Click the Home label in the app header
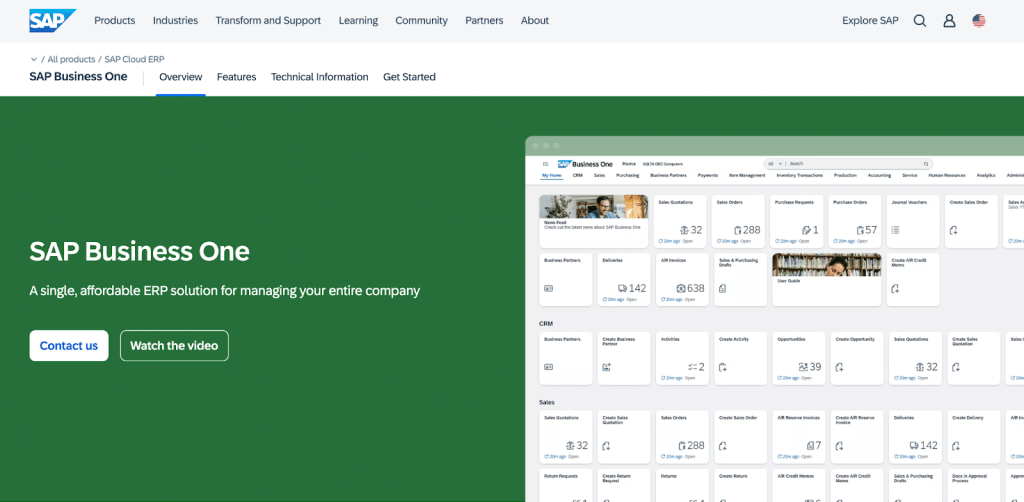 [x=629, y=164]
